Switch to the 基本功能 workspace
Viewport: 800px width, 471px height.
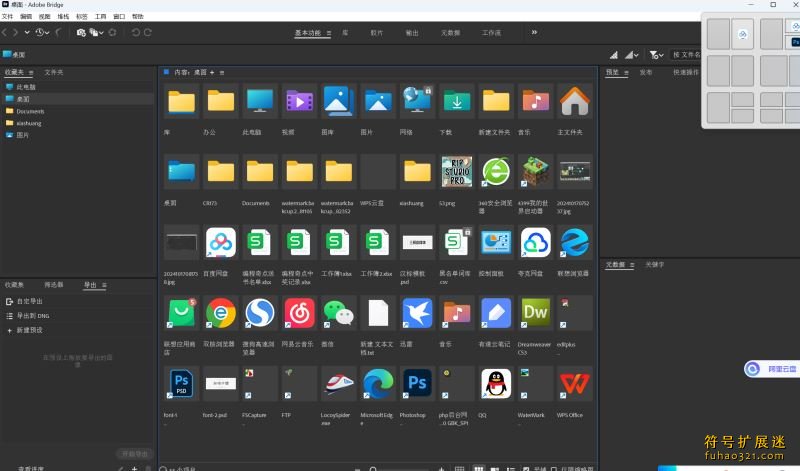point(308,33)
